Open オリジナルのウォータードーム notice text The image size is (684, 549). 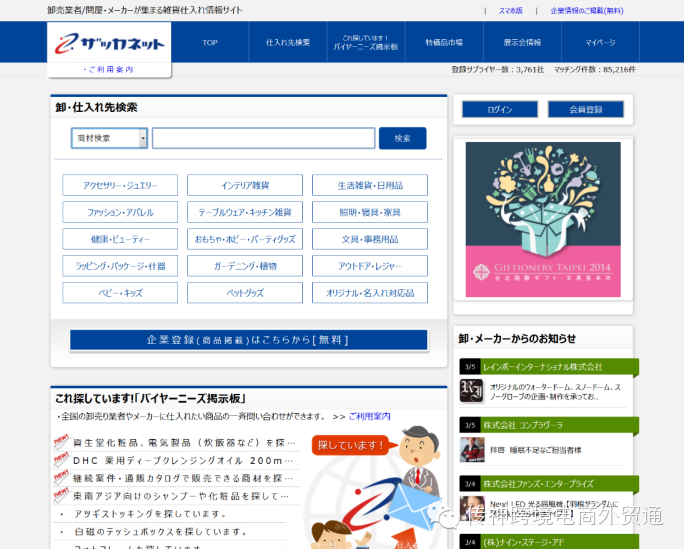coord(555,392)
